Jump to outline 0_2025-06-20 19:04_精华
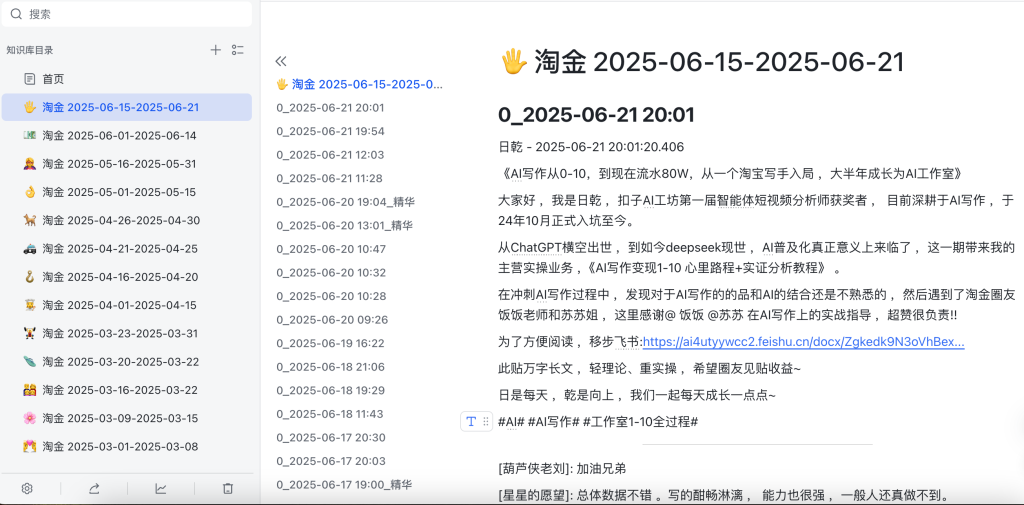 pyautogui.click(x=345, y=202)
